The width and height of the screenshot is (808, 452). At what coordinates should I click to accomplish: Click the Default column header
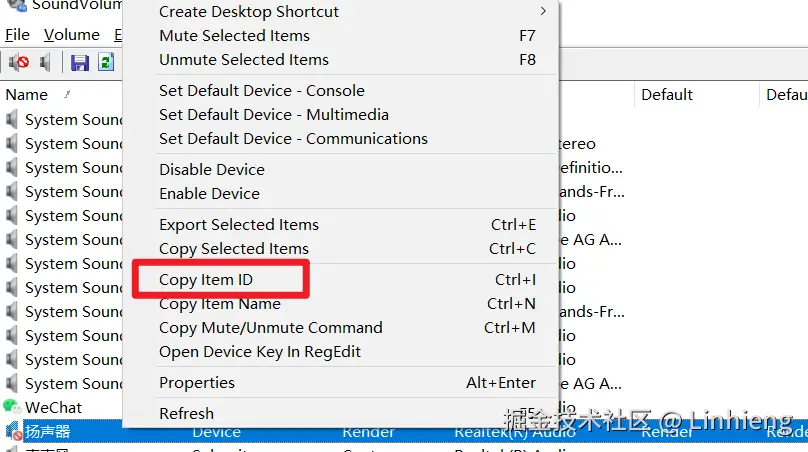pyautogui.click(x=667, y=95)
